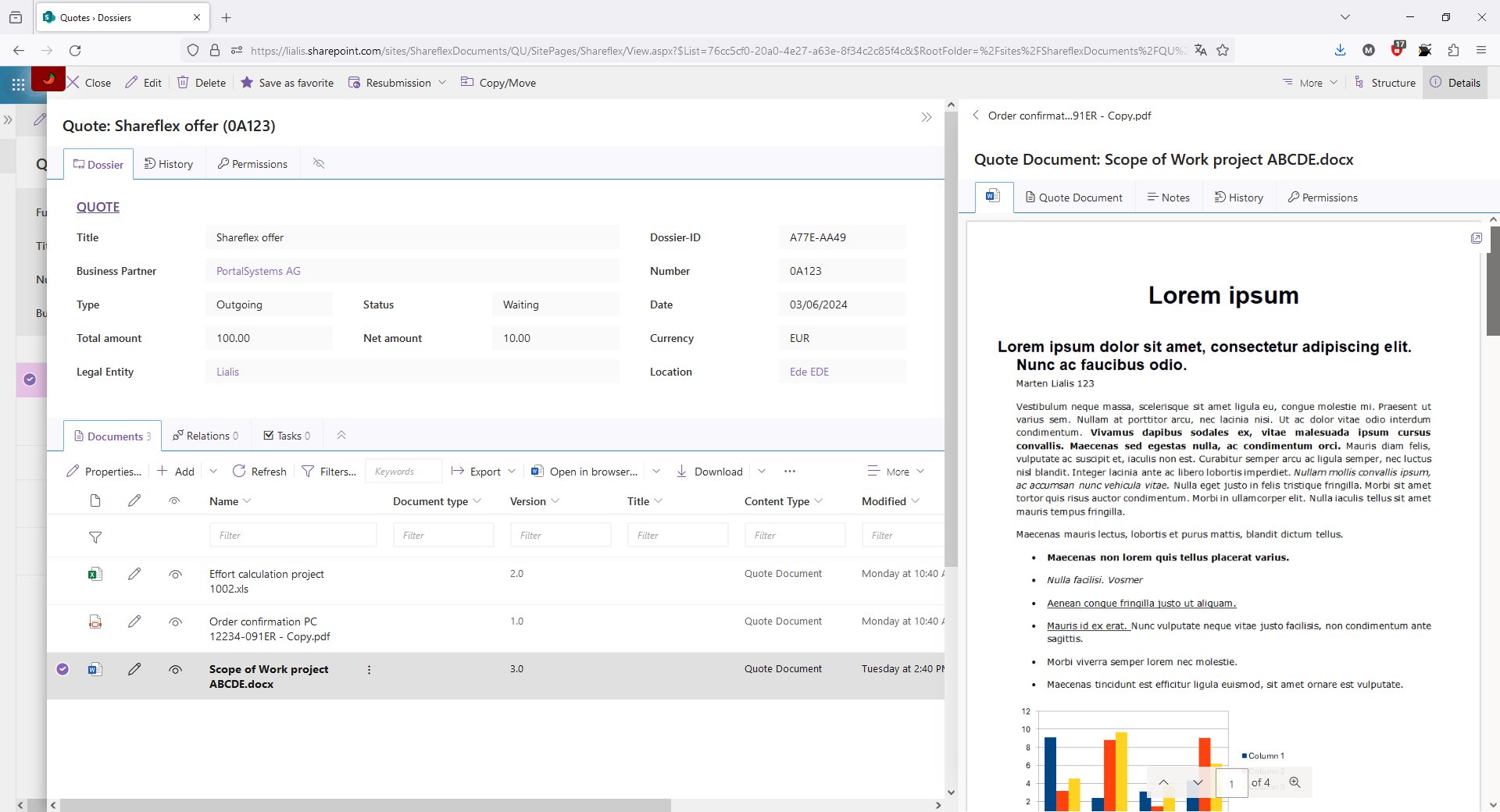Toggle preview eye for Effort calculation project 1002.xls
The height and width of the screenshot is (812, 1500).
click(x=175, y=574)
